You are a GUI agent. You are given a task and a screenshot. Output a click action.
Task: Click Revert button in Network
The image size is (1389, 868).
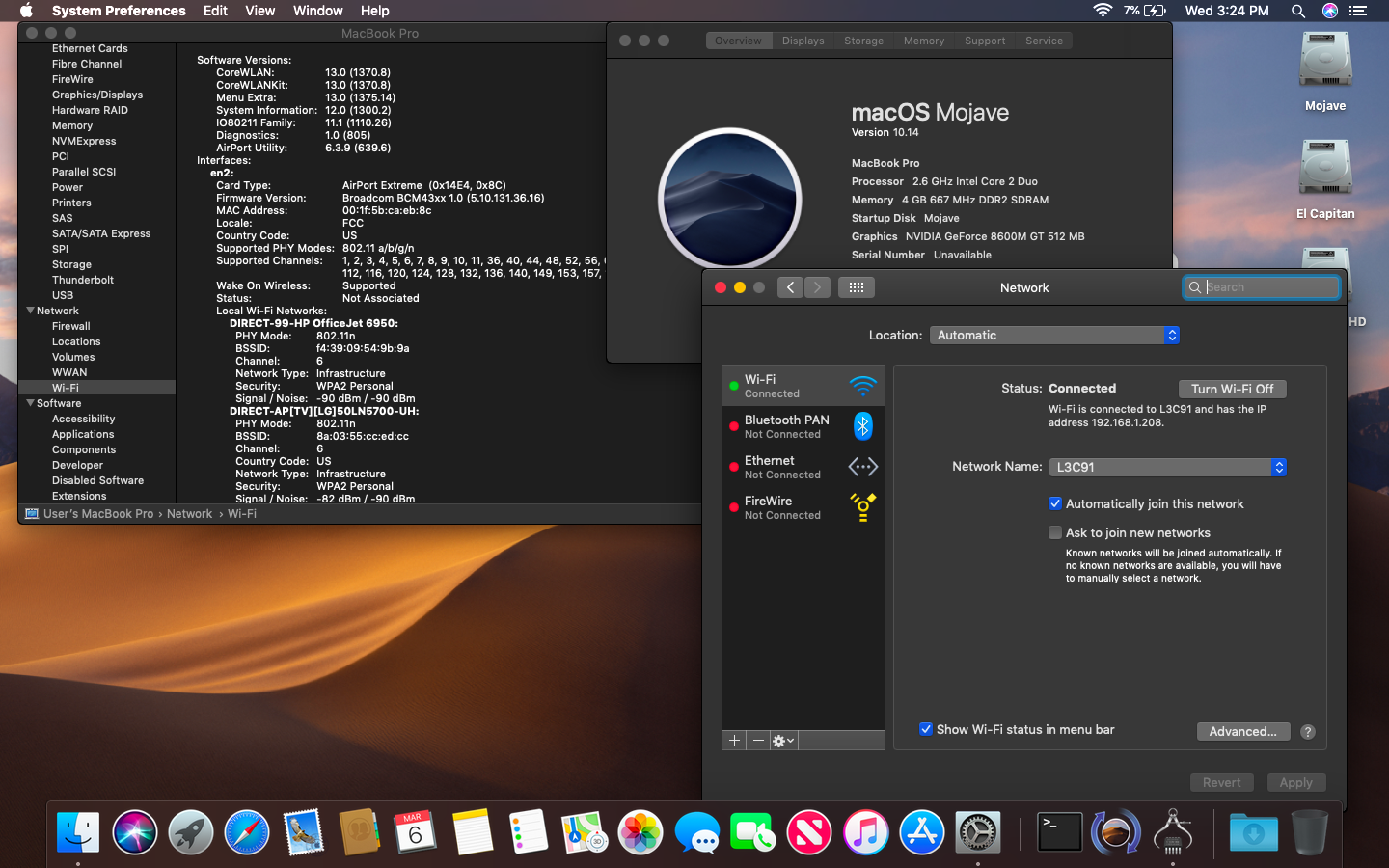[x=1221, y=782]
